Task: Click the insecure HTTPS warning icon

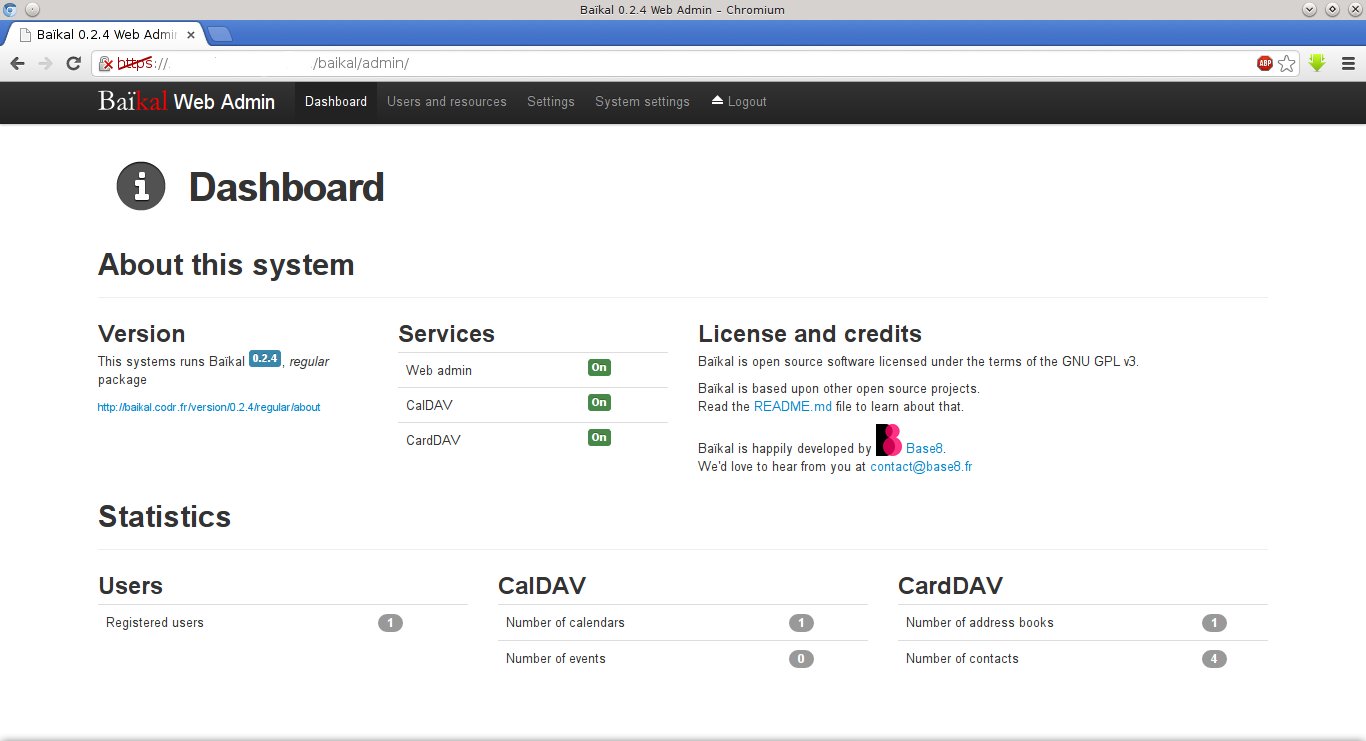Action: coord(106,64)
